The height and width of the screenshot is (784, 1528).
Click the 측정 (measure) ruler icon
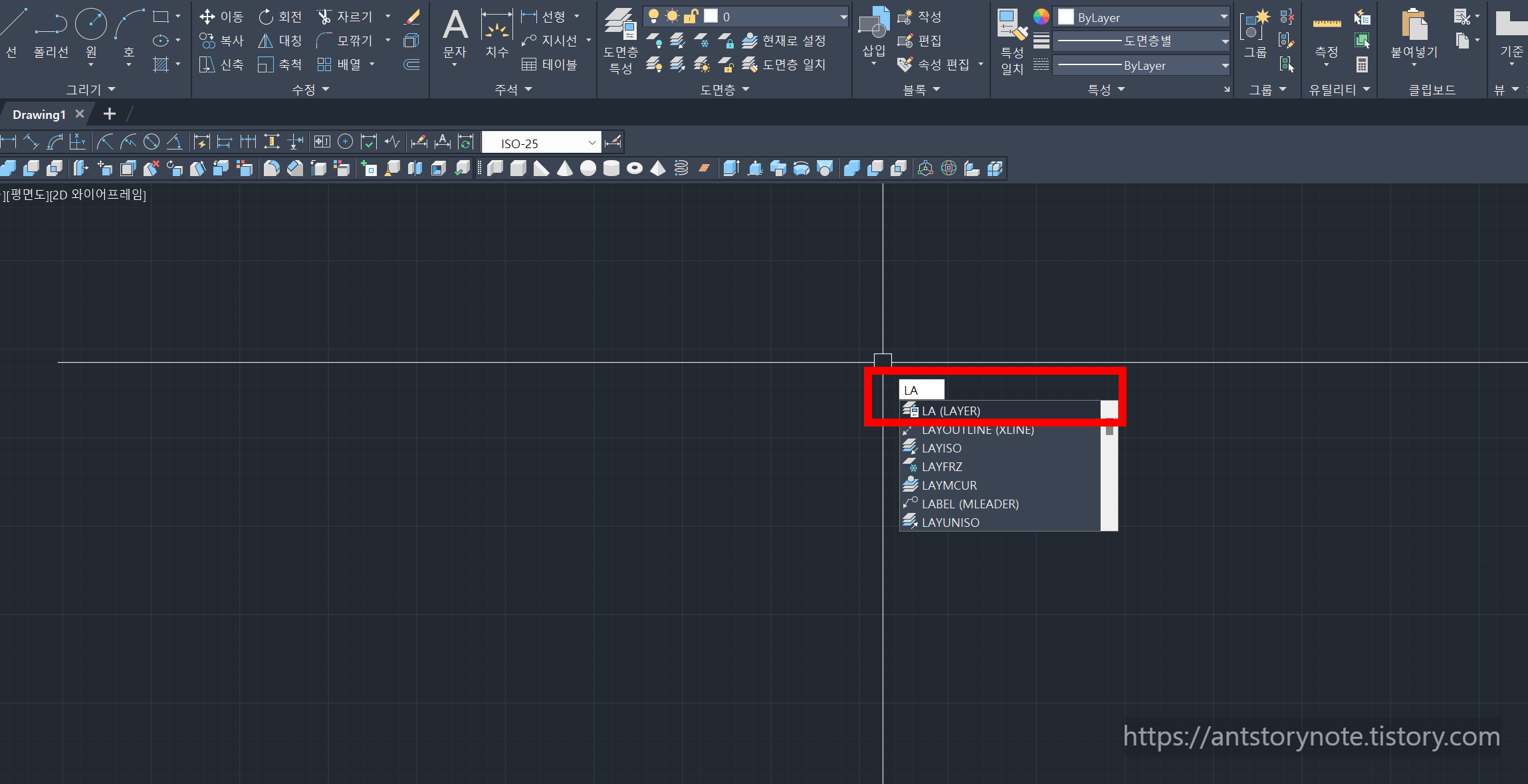coord(1327,25)
